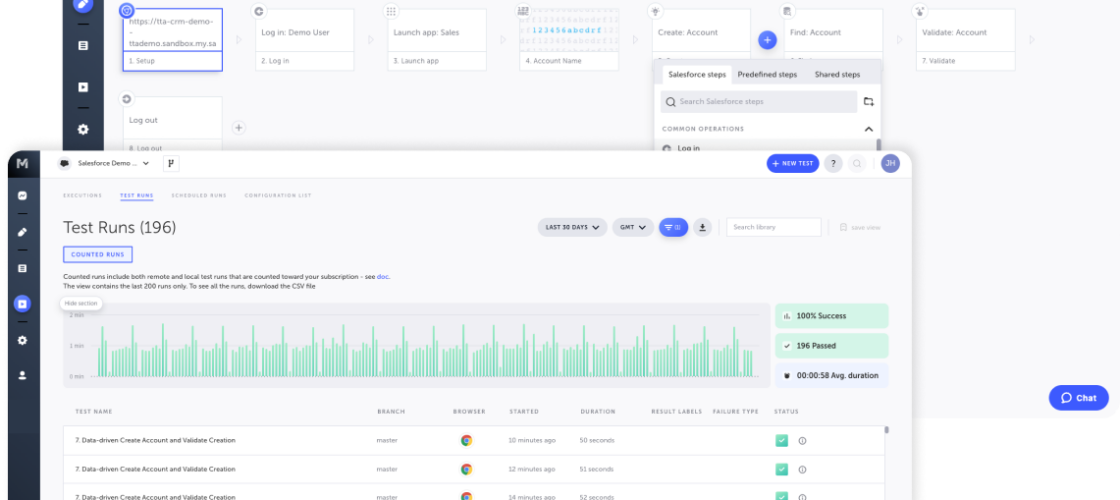Open the help question mark button

[x=833, y=164]
